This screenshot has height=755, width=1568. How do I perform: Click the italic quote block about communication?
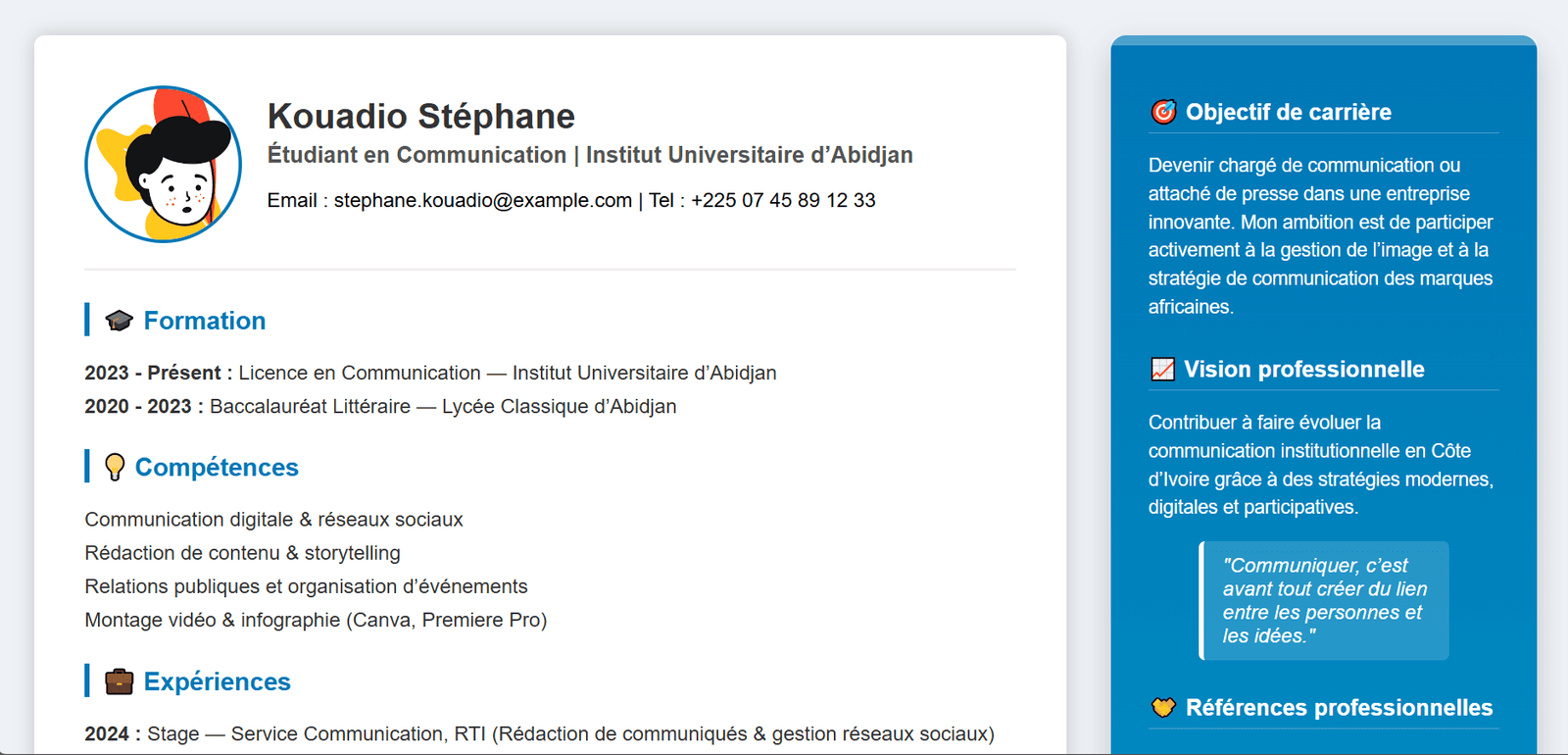click(x=1324, y=600)
